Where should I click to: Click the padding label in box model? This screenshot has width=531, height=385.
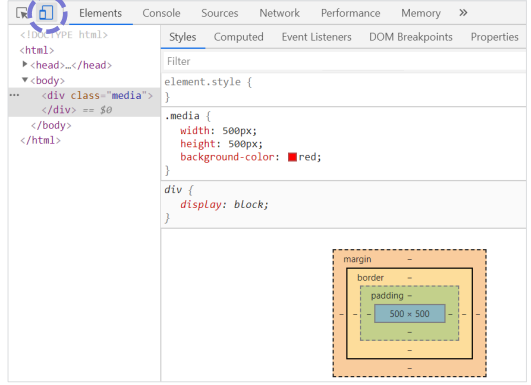387,296
